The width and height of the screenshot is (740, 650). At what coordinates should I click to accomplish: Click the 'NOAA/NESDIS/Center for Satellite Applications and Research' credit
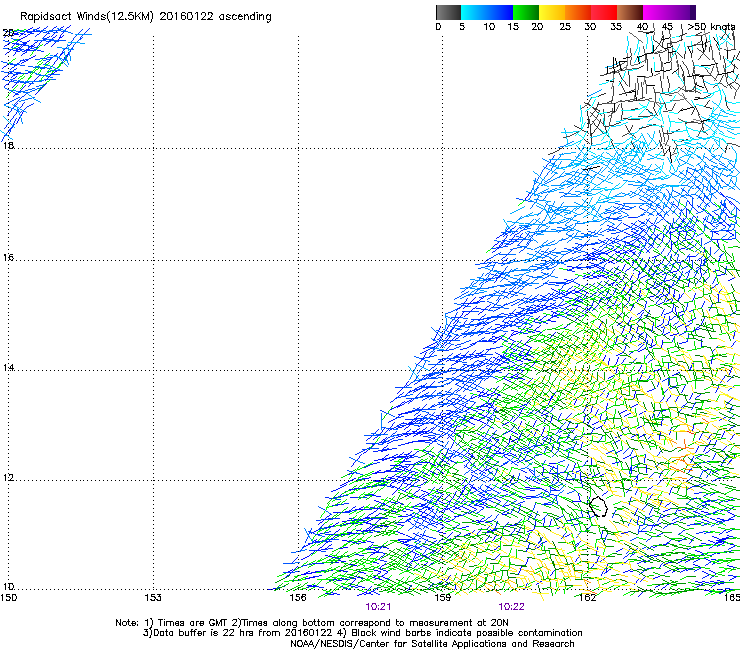click(432, 644)
